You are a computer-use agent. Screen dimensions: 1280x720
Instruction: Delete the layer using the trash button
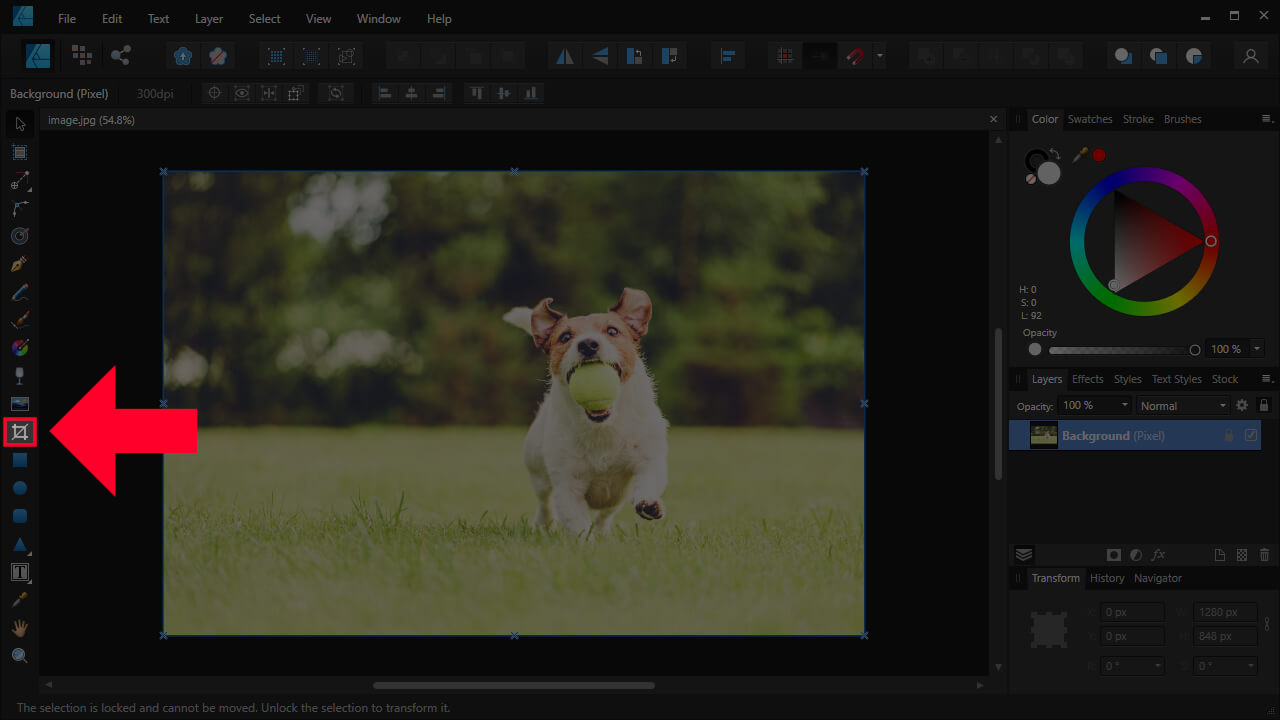tap(1263, 554)
